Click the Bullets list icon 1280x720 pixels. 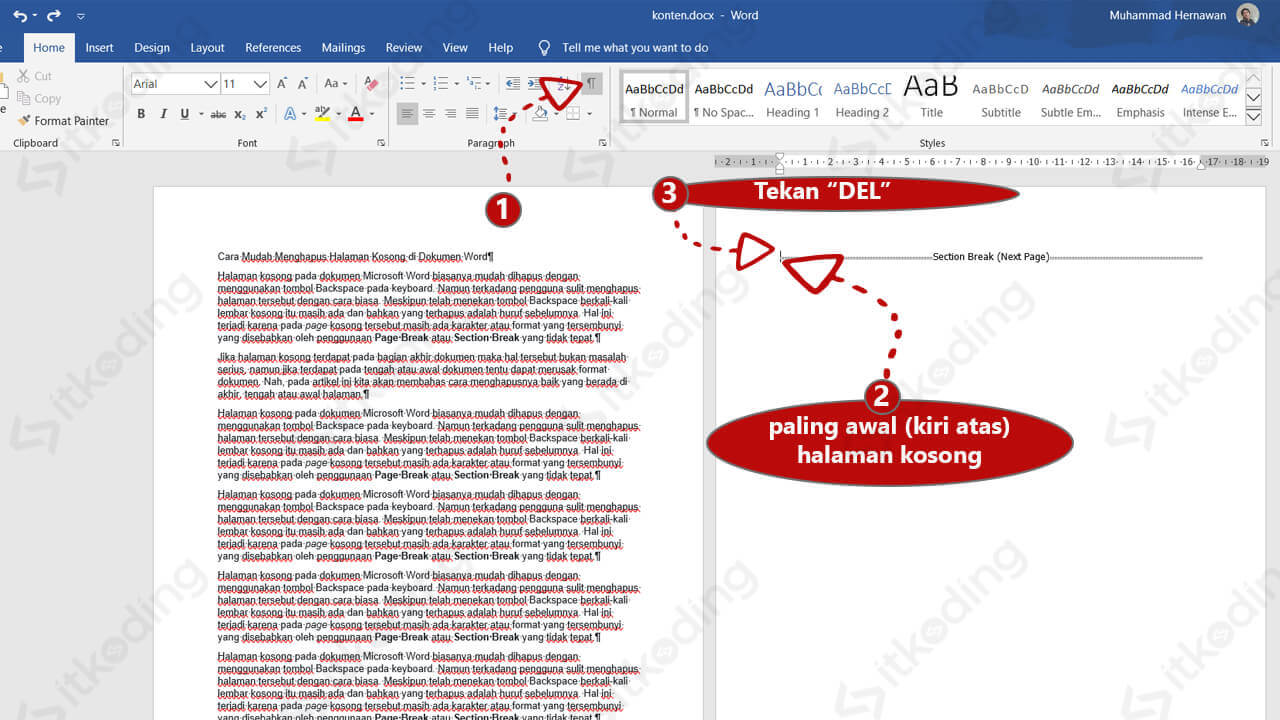(407, 84)
